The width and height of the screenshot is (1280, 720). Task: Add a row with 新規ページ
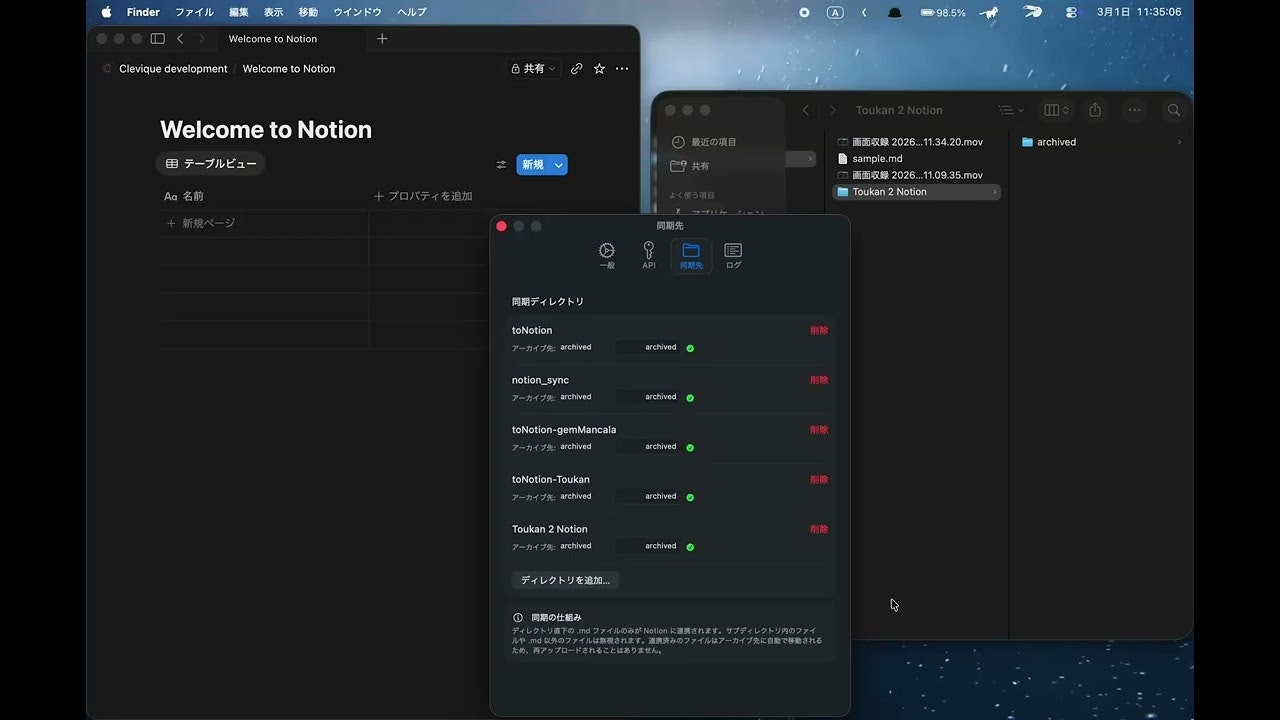[201, 223]
